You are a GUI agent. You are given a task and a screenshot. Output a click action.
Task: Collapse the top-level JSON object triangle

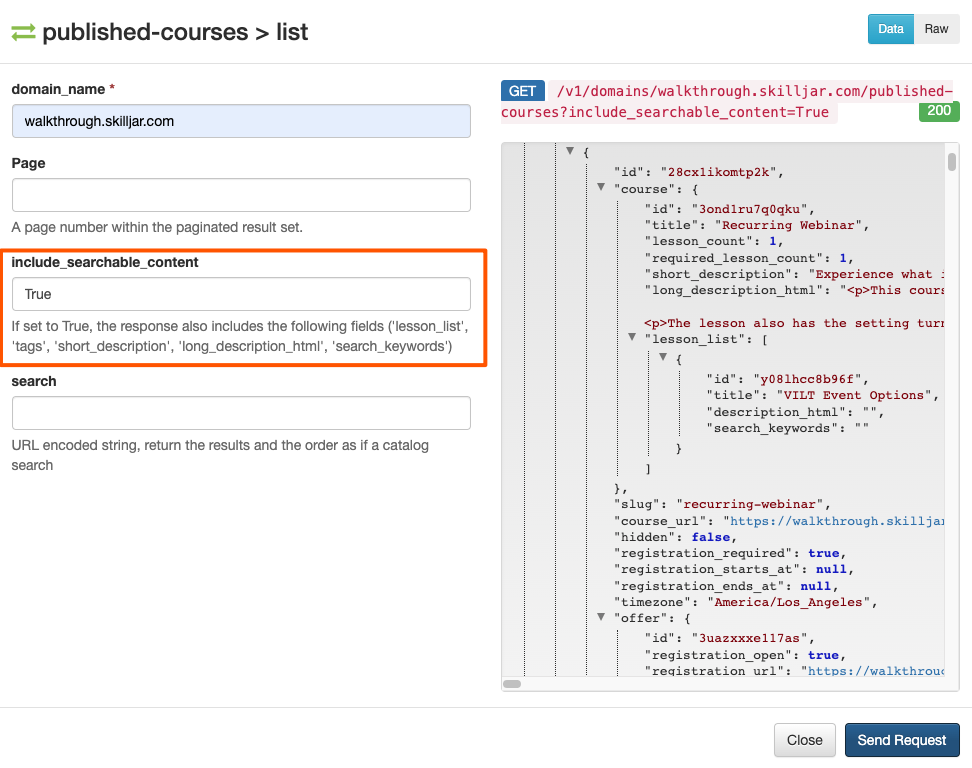570,152
